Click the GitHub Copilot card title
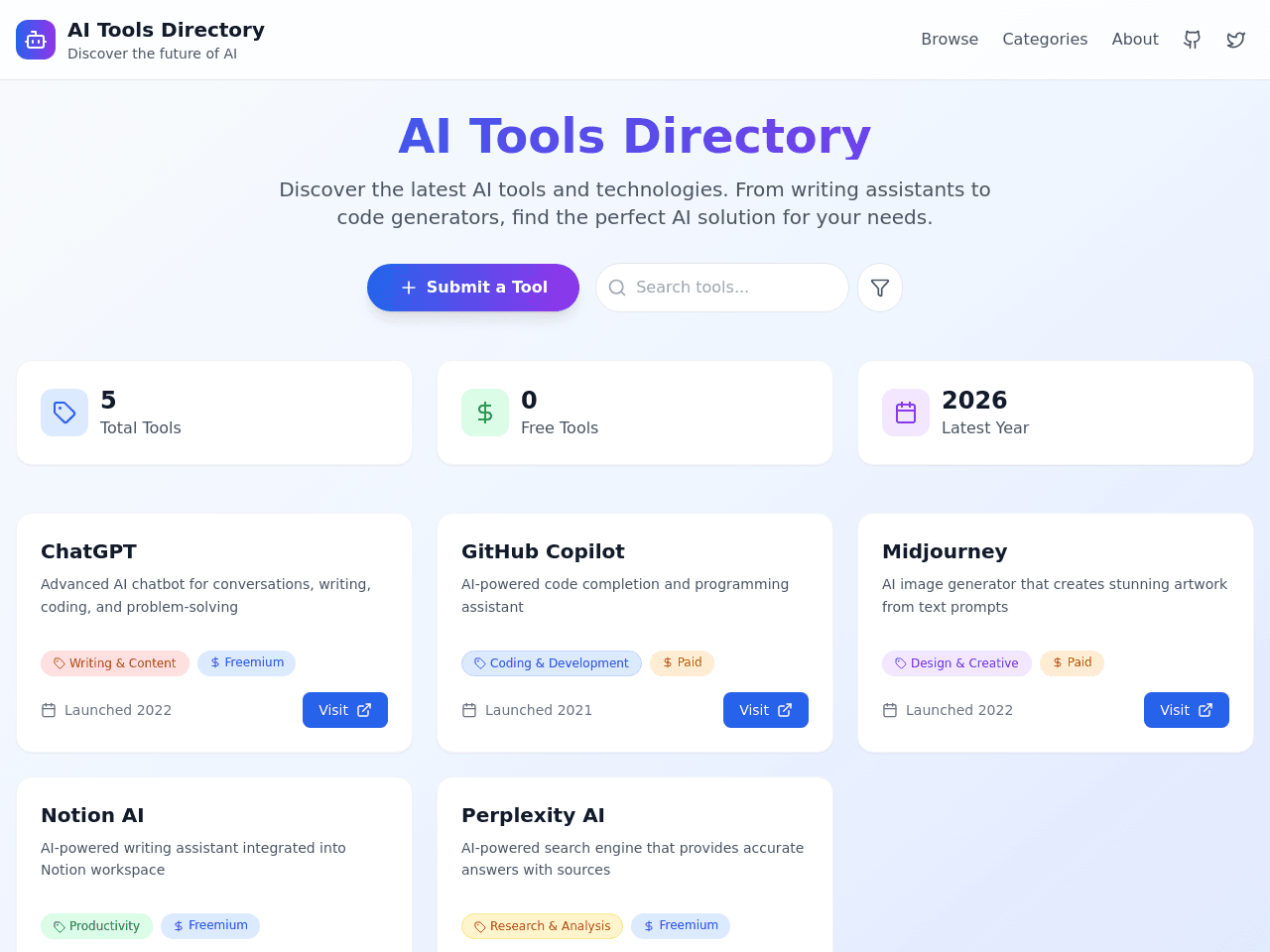This screenshot has height=952, width=1270. point(543,551)
